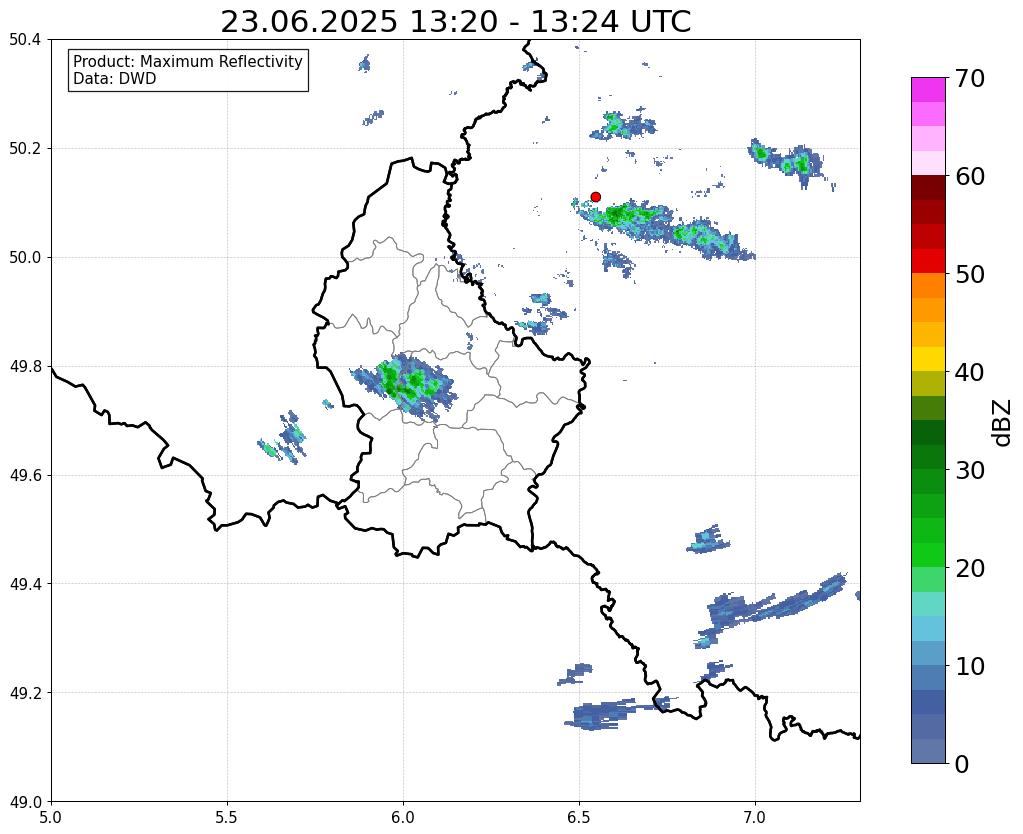Screen dimensions: 1023x834
Task: Click the colorbar tick label 60
Action: [970, 176]
